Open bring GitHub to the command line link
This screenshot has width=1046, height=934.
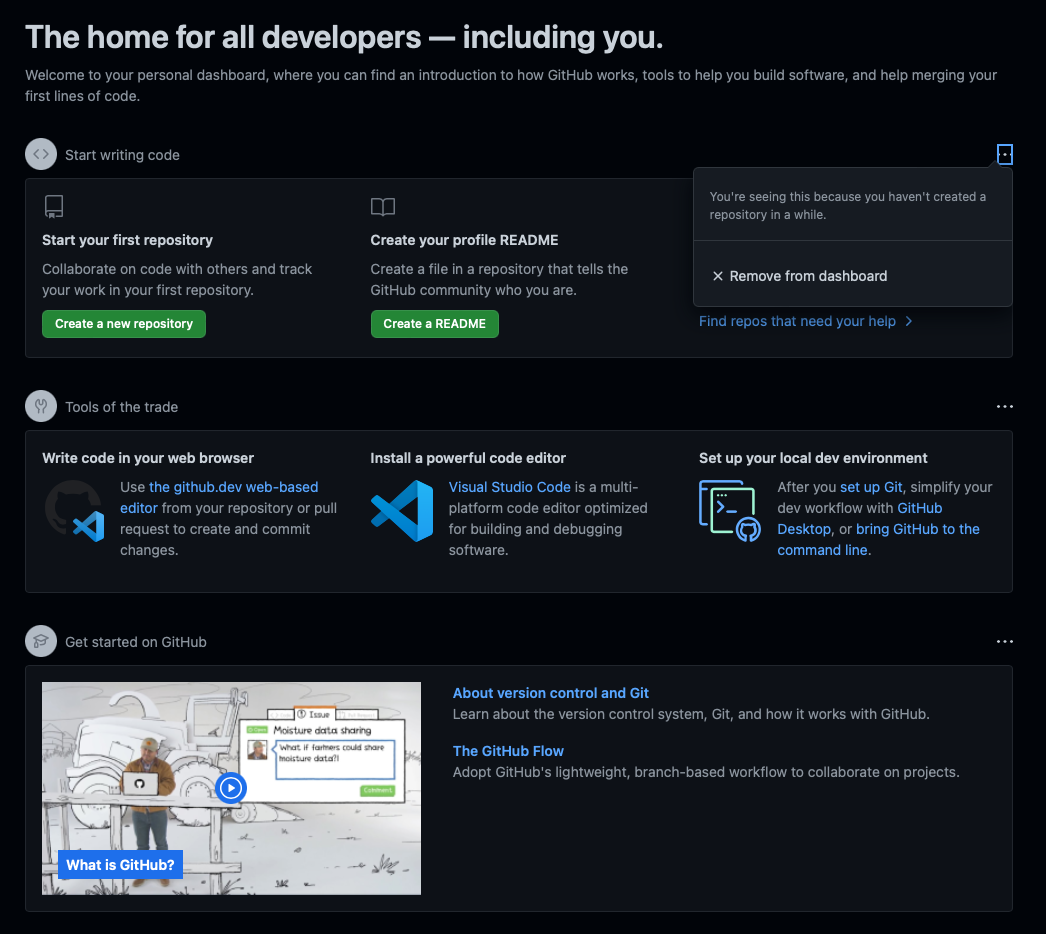pyautogui.click(x=879, y=540)
